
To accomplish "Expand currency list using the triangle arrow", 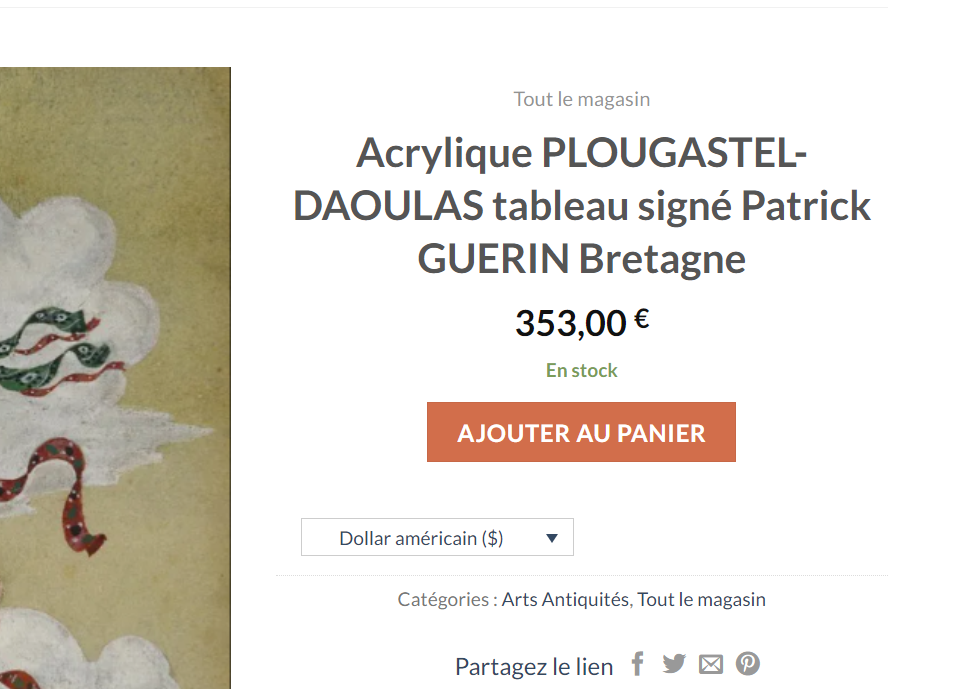I will coord(551,538).
